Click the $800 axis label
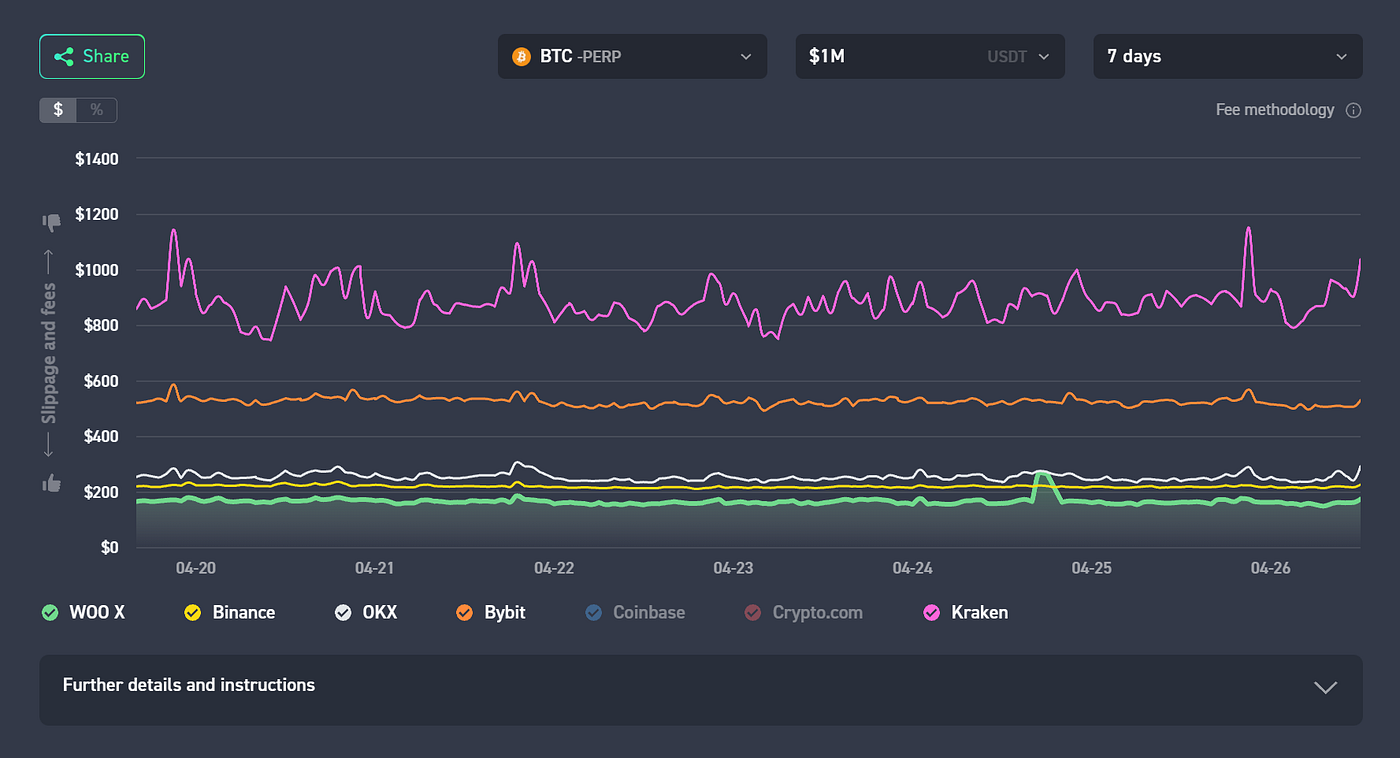 pos(100,325)
